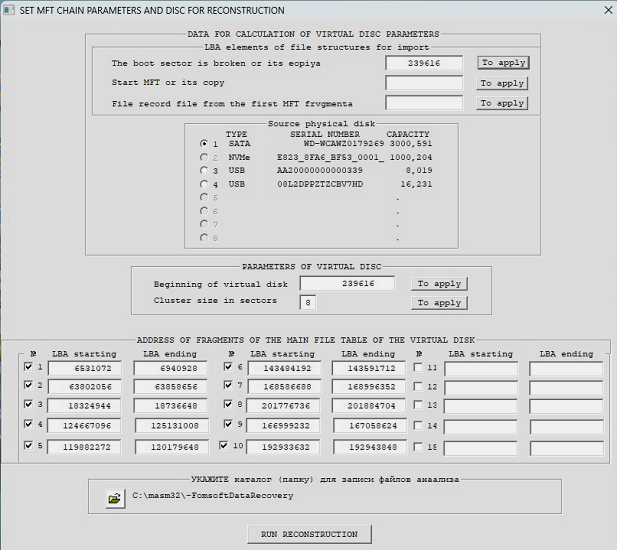Focus fragment 15 LBA ending field
Viewport: 617px width, 550px height.
coord(567,449)
